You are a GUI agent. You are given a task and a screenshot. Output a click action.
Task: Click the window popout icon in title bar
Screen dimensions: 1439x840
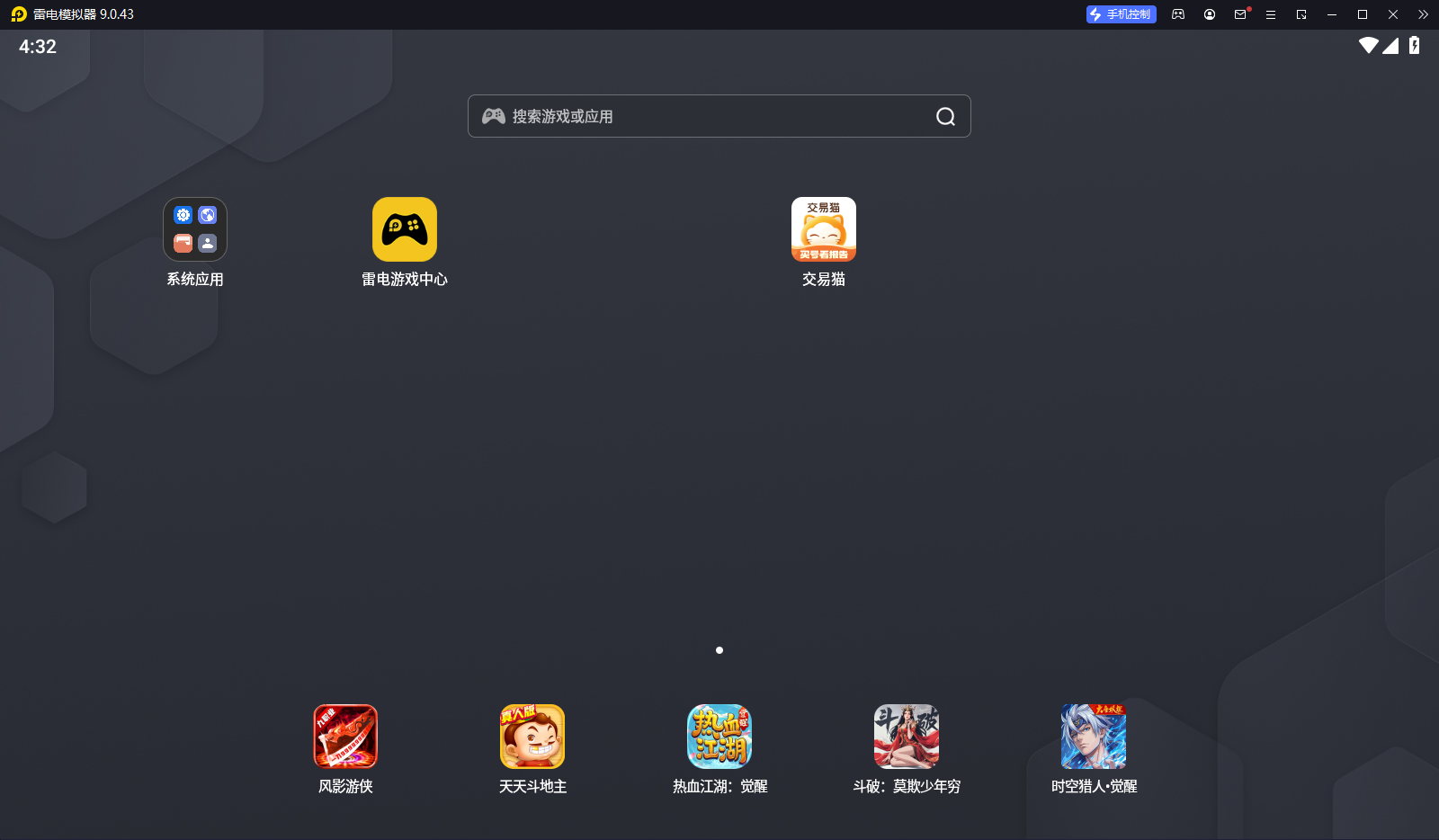point(1301,14)
